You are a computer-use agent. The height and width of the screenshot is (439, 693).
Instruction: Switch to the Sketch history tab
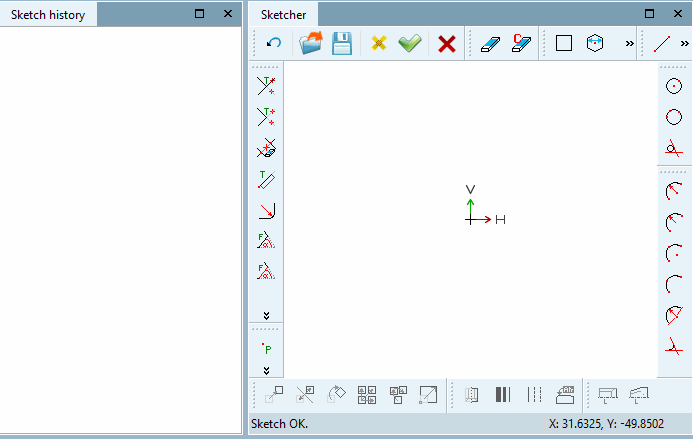point(48,15)
